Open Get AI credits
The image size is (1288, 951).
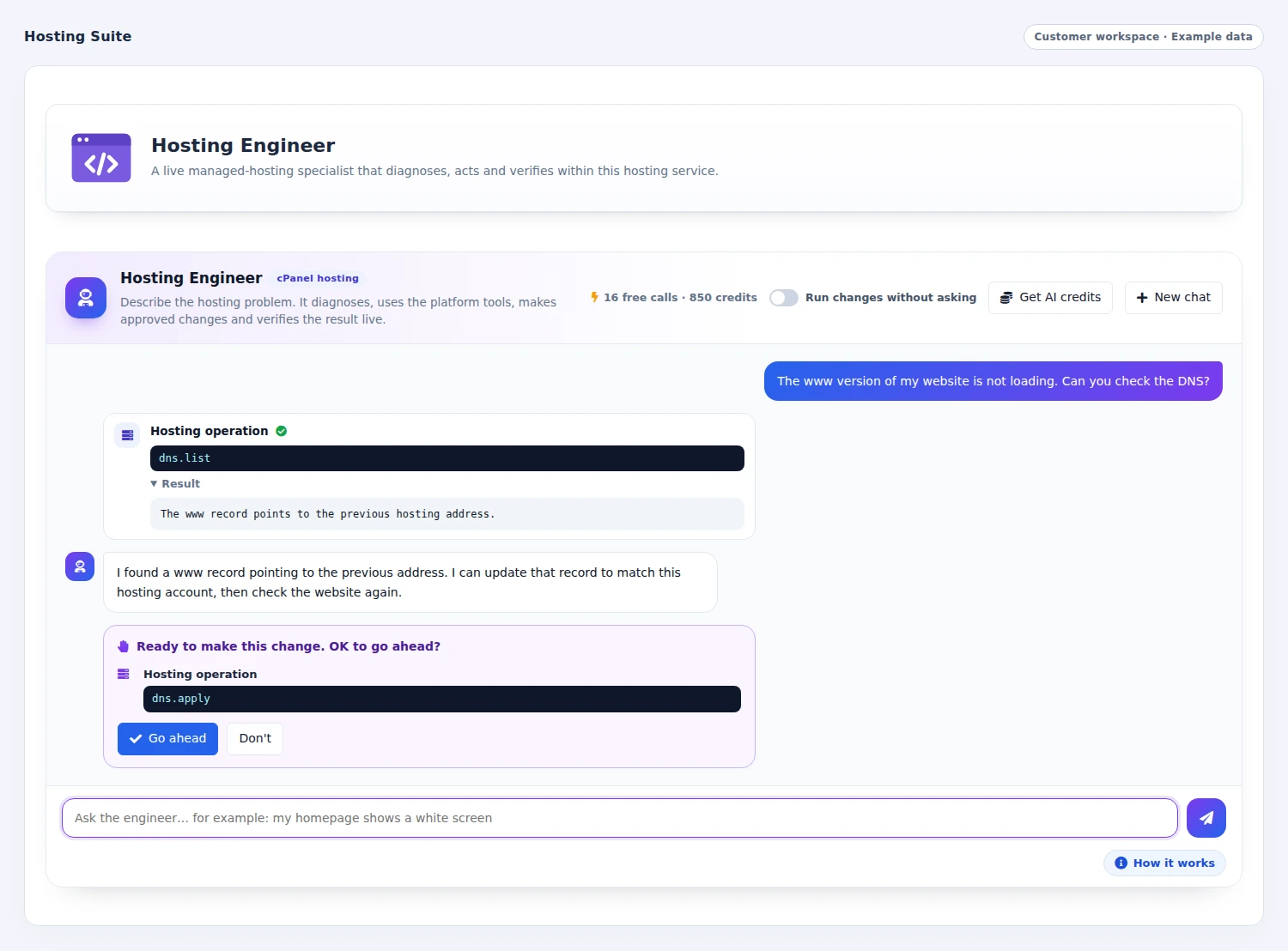pos(1050,298)
